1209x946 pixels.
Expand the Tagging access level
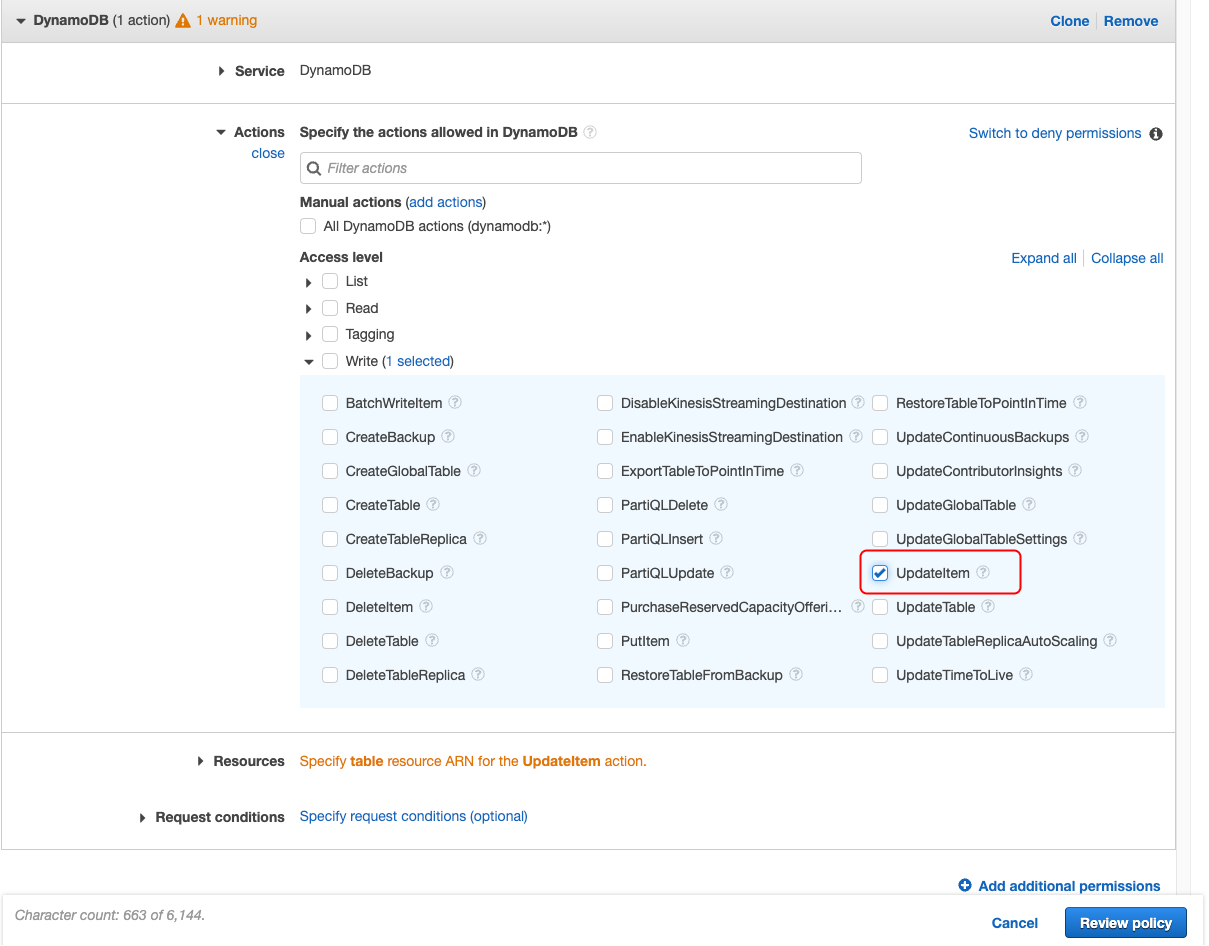[x=309, y=336]
